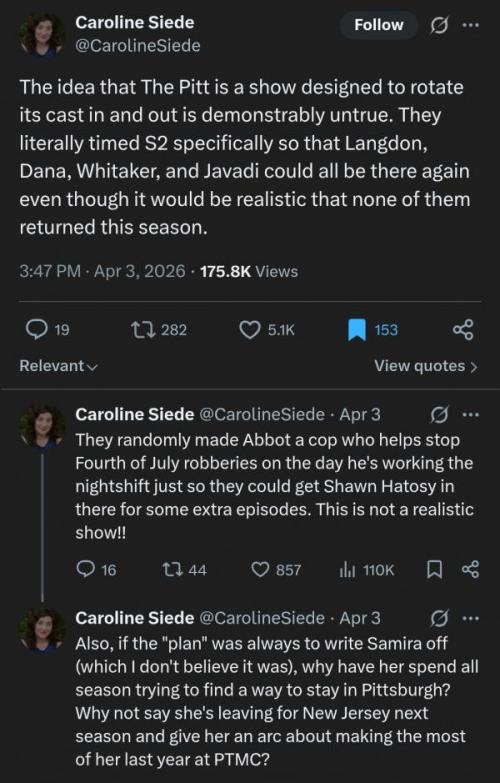Like the reply with 857 likes
The width and height of the screenshot is (500, 783).
tap(276, 569)
